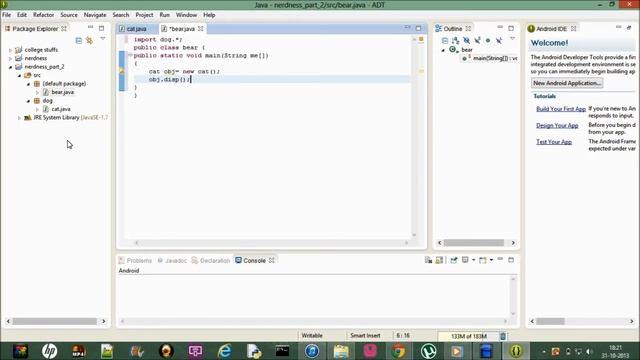Collapse the bear class in Outline

(x=443, y=50)
